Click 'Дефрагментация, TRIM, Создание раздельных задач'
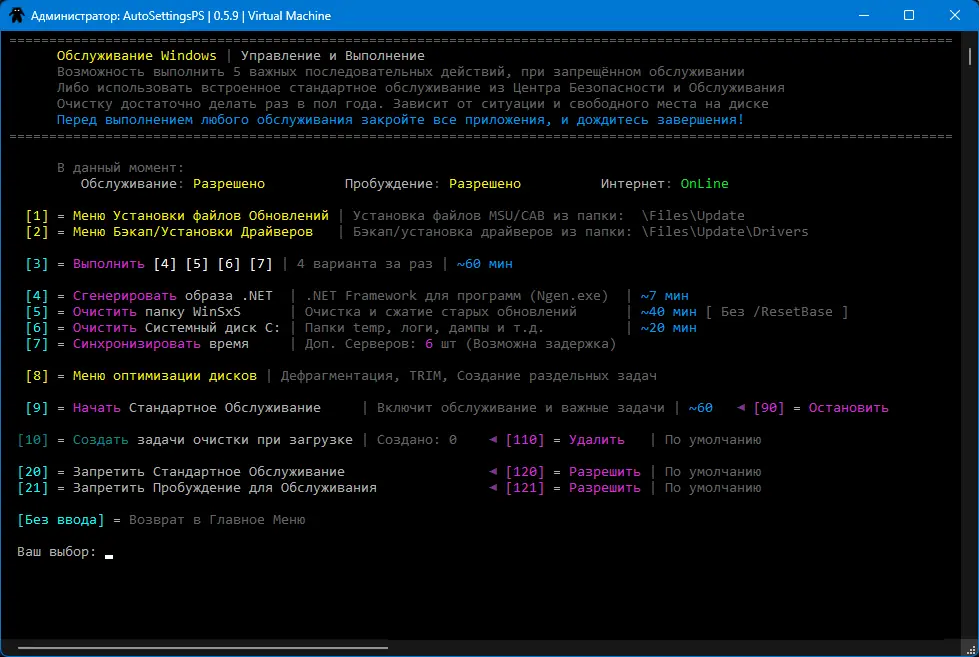 [x=468, y=375]
